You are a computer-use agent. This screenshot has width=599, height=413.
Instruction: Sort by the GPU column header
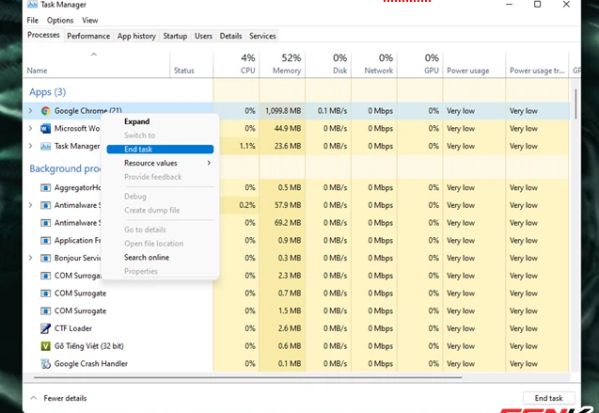coord(420,64)
